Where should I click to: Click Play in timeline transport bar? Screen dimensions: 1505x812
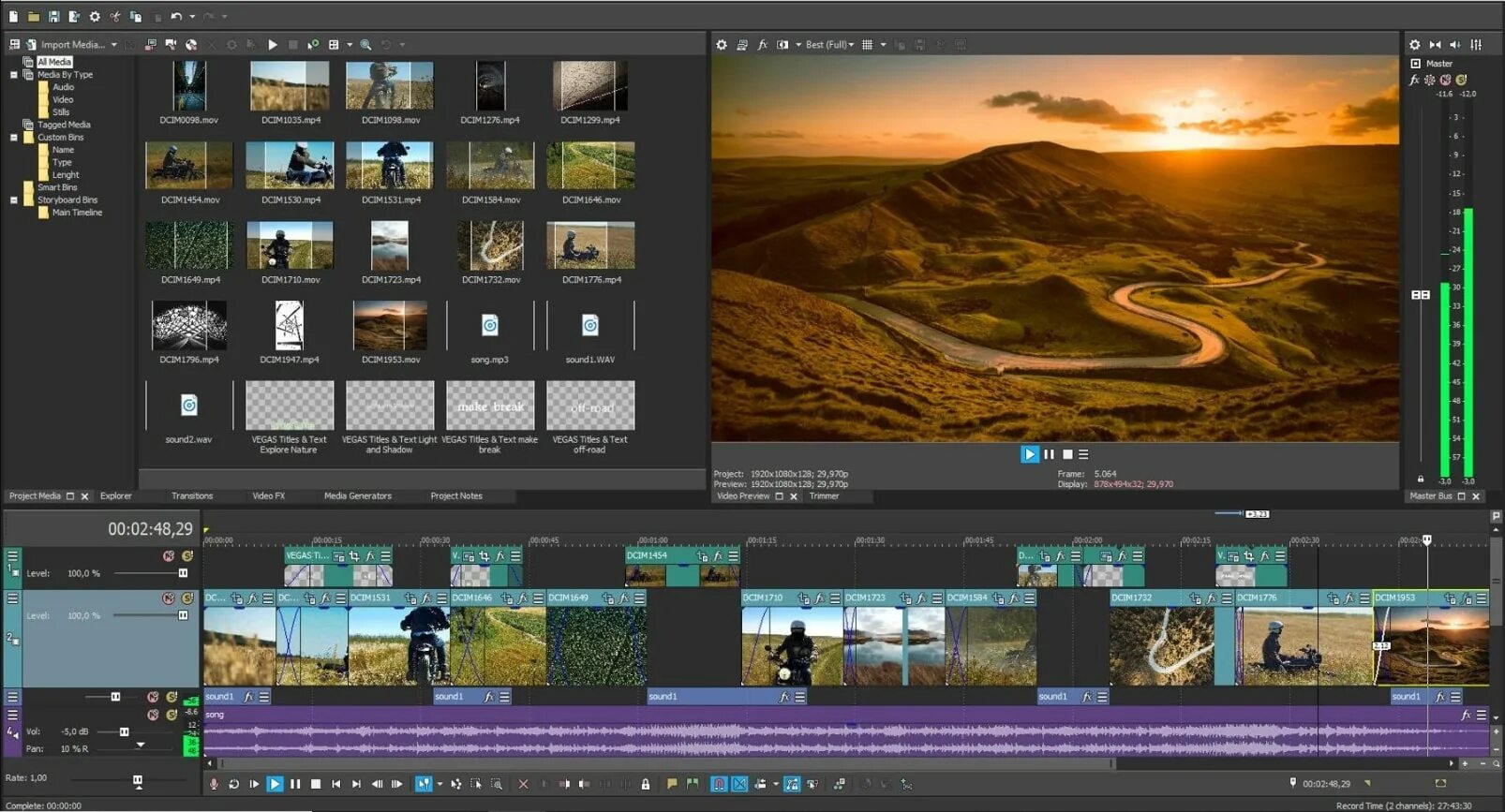pyautogui.click(x=275, y=784)
